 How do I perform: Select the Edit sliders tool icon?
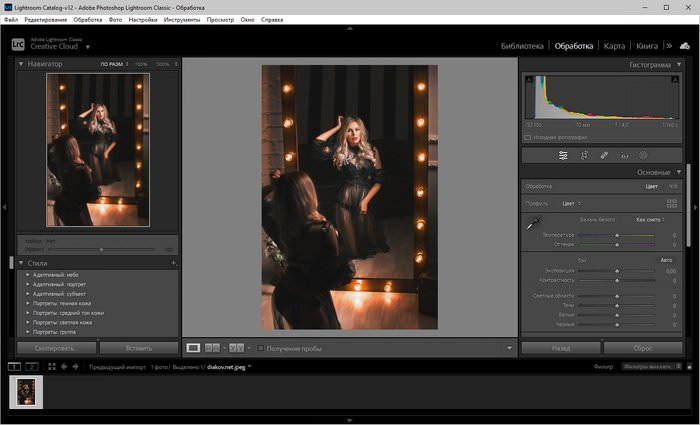point(563,155)
